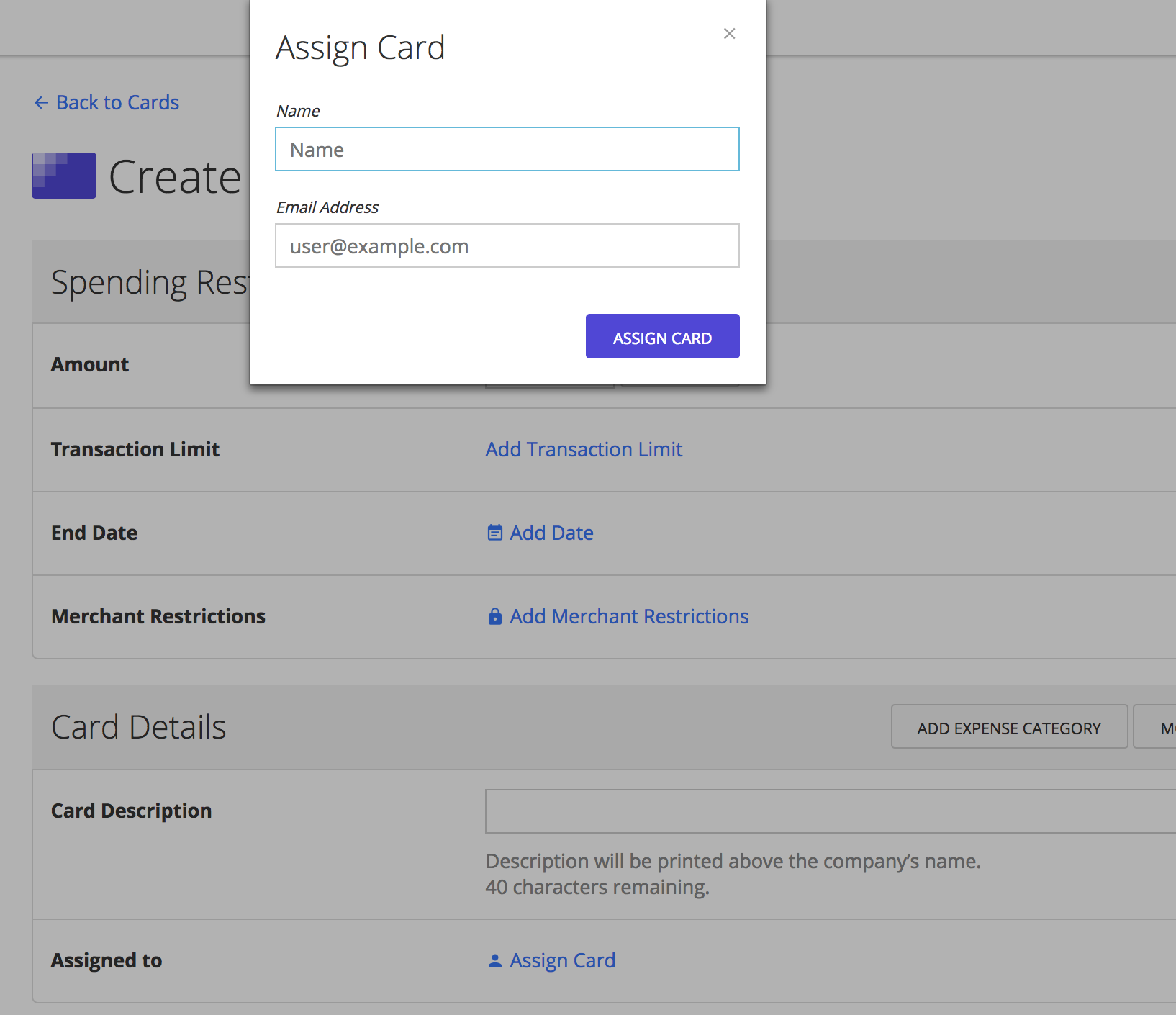The image size is (1176, 1015).
Task: Click the calendar icon beside Add Date
Action: pos(494,533)
